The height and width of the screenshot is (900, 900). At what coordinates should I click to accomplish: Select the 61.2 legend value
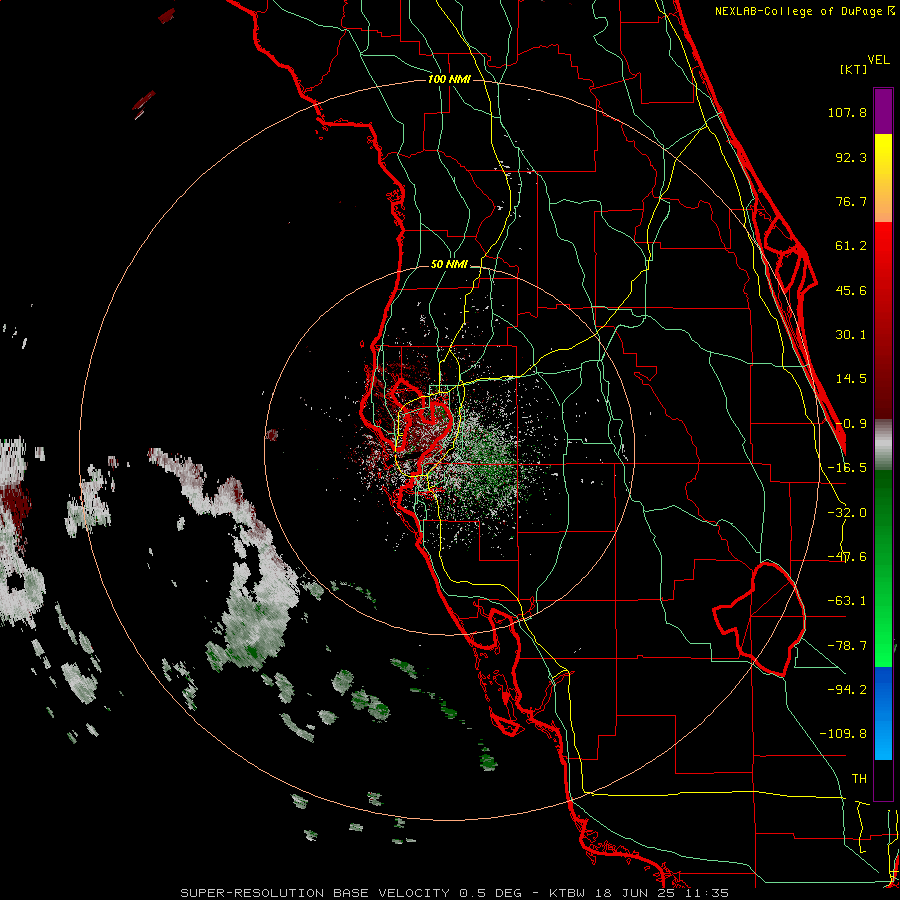pos(851,246)
